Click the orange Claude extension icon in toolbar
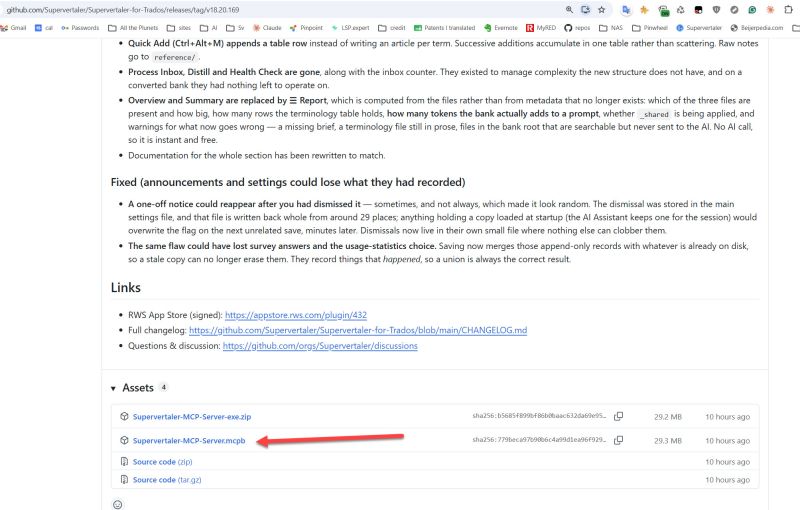 point(770,10)
